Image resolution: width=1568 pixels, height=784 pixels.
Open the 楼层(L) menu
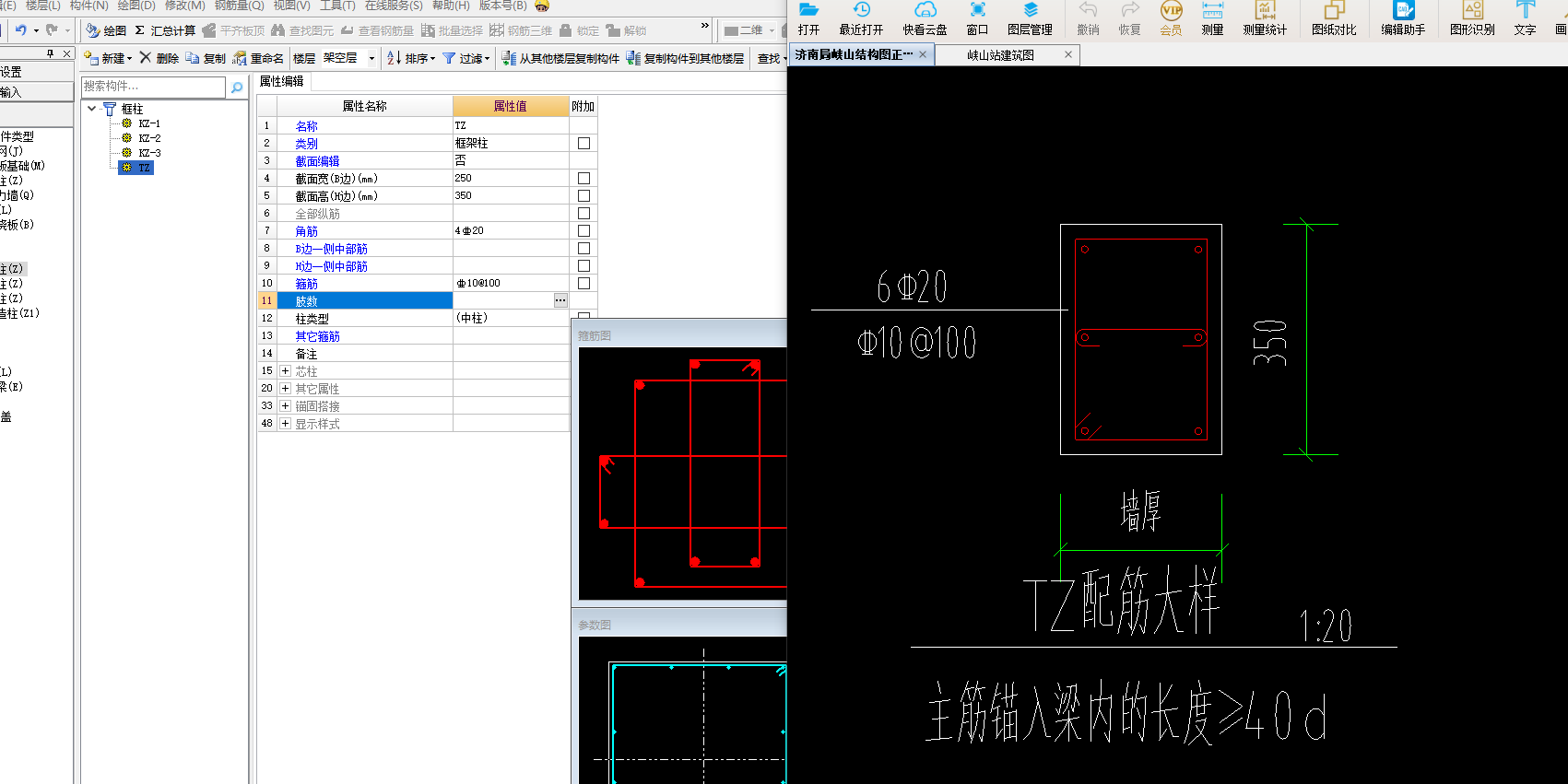point(42,6)
